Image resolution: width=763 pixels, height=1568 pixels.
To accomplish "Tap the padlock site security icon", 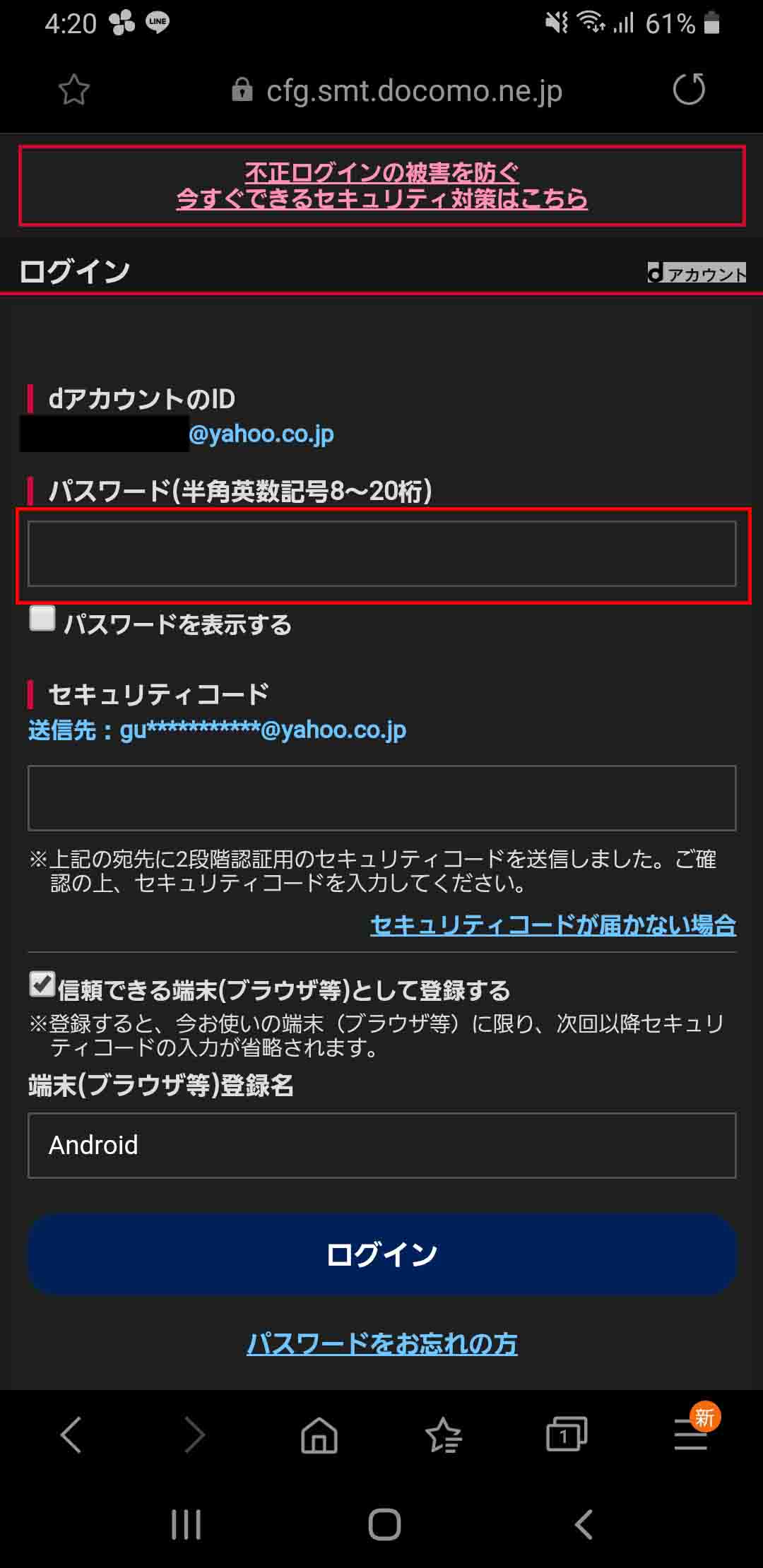I will tap(242, 90).
